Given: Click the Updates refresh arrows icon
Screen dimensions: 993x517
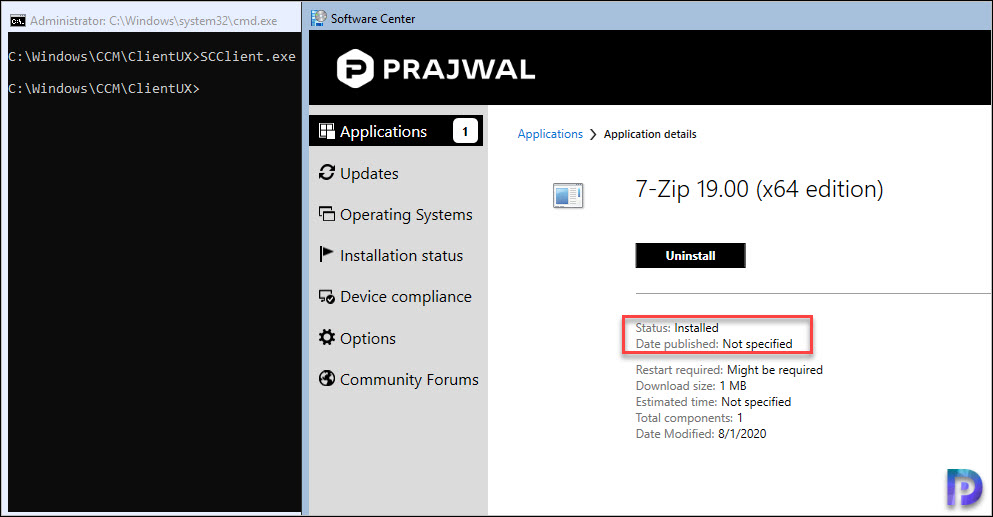Looking at the screenshot, I should pyautogui.click(x=327, y=172).
